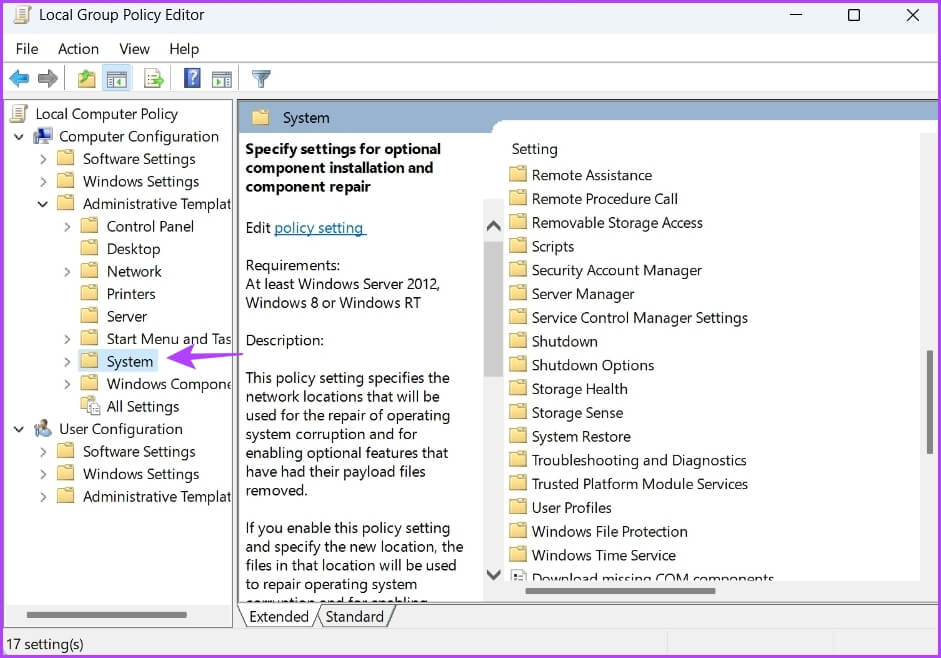Toggle Show/Hide Action Pane icon

point(221,79)
